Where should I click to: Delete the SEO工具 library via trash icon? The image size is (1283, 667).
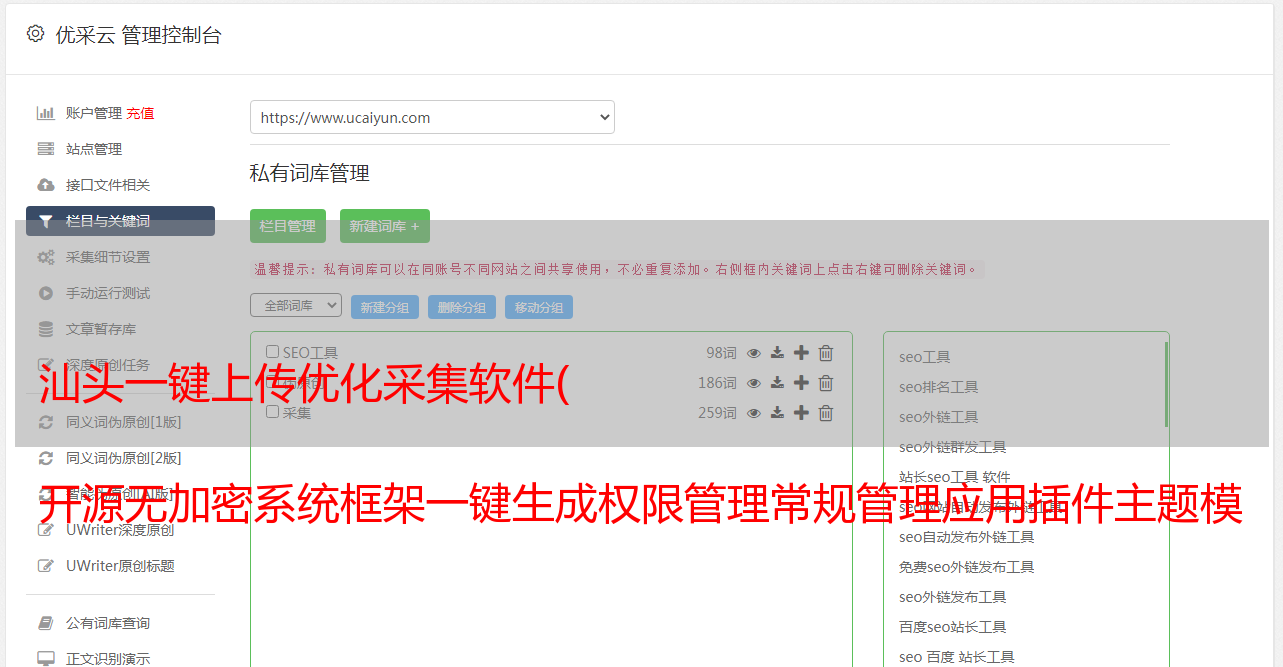click(x=826, y=353)
